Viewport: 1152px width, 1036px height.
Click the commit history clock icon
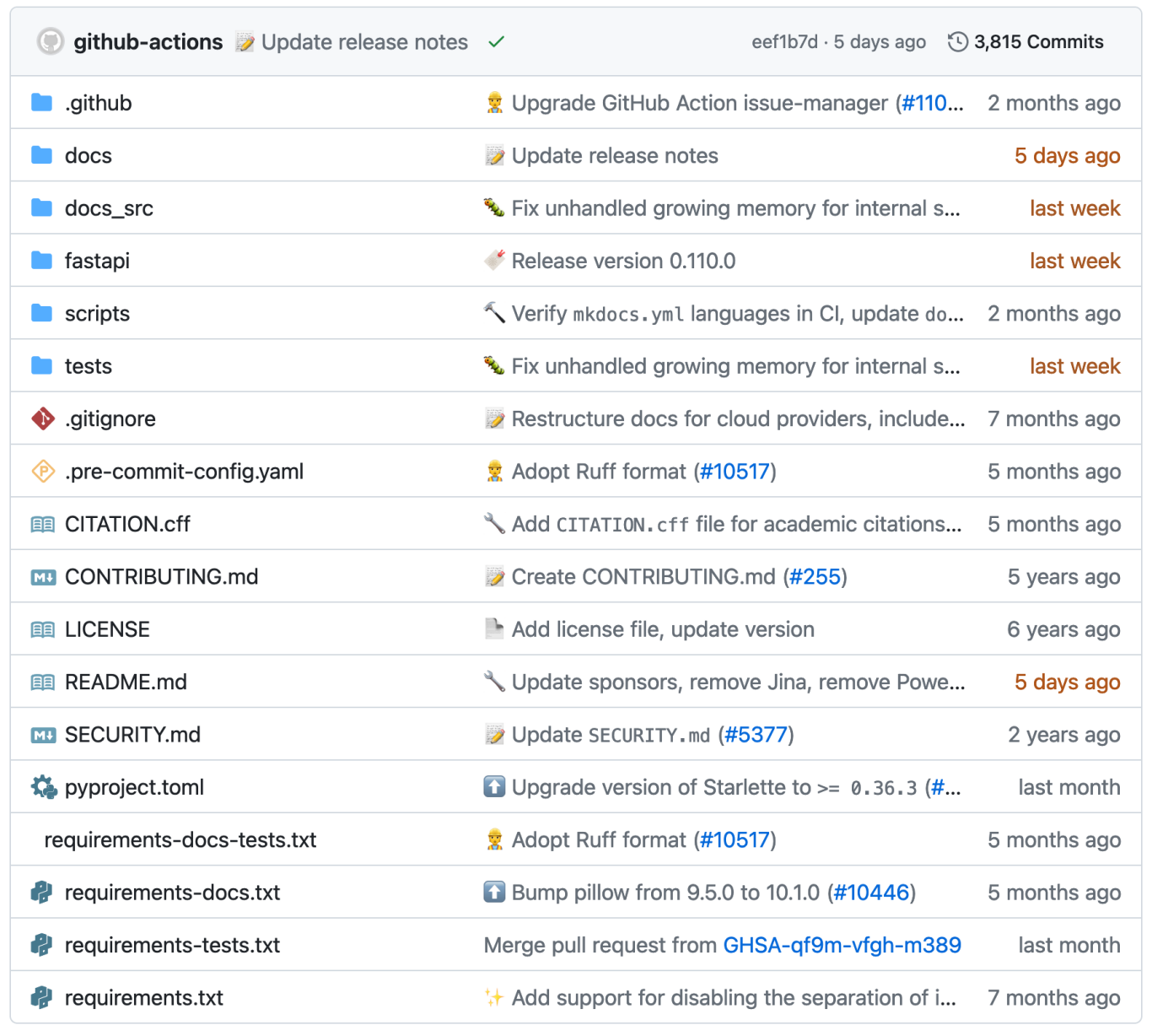click(956, 41)
